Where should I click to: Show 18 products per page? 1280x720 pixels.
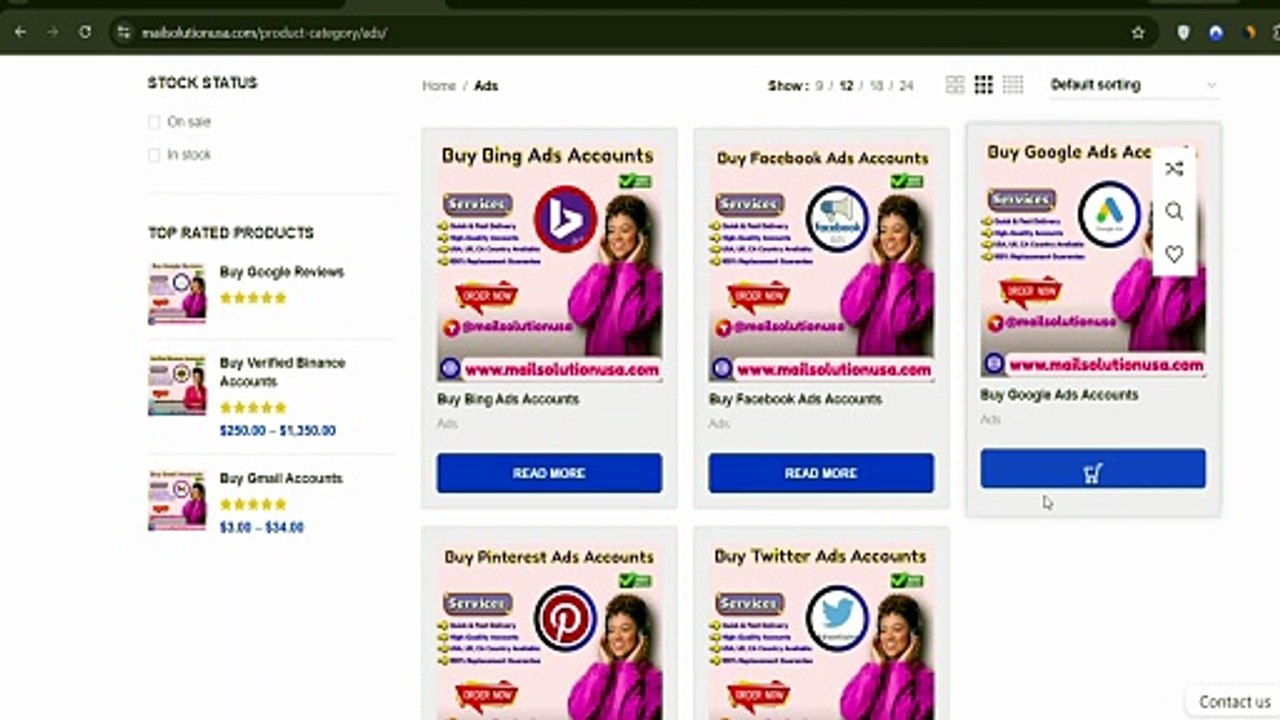pyautogui.click(x=876, y=86)
